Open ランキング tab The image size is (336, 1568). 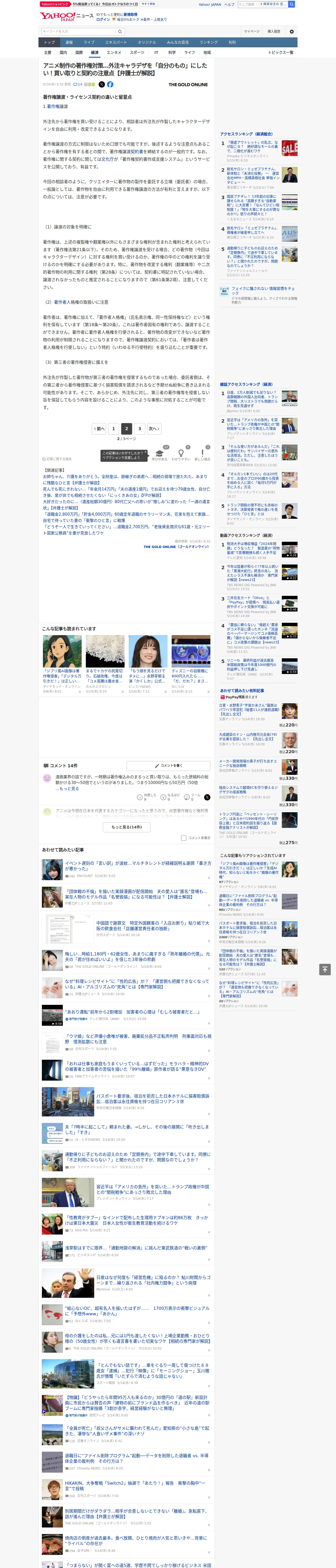pos(209,43)
